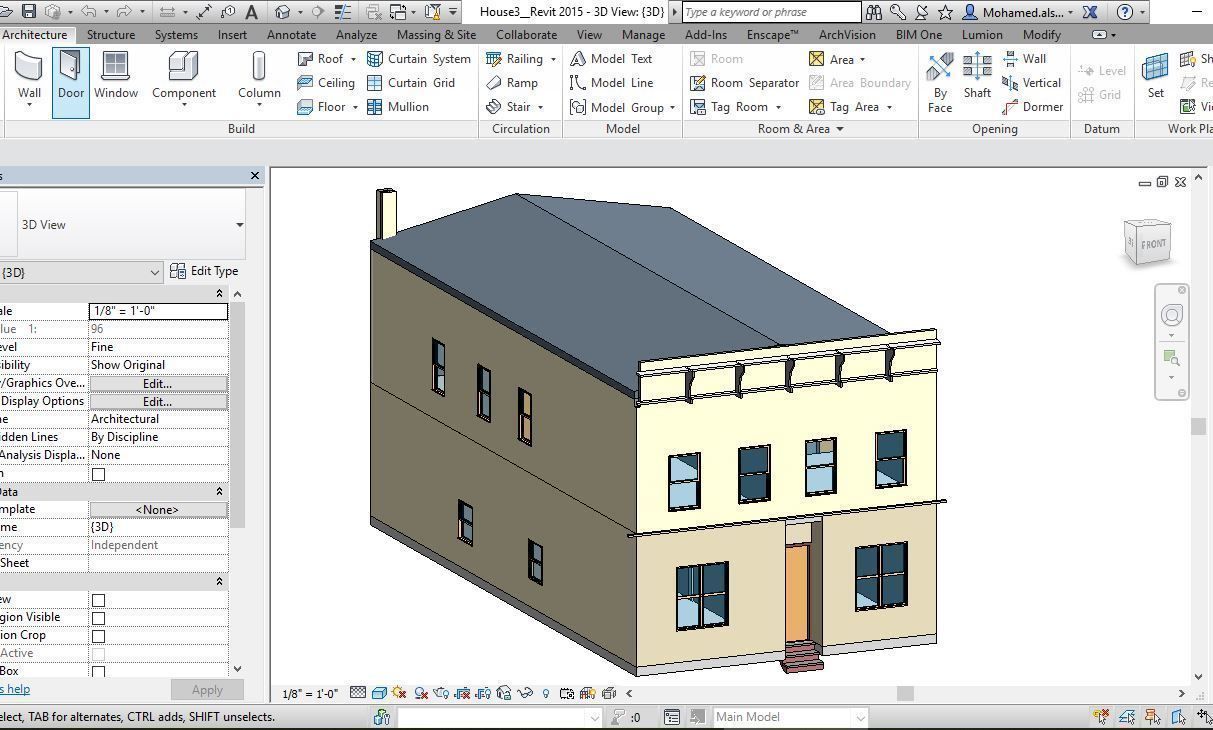The image size is (1213, 730).
Task: Click the Default 3D View house icon
Action: (283, 12)
